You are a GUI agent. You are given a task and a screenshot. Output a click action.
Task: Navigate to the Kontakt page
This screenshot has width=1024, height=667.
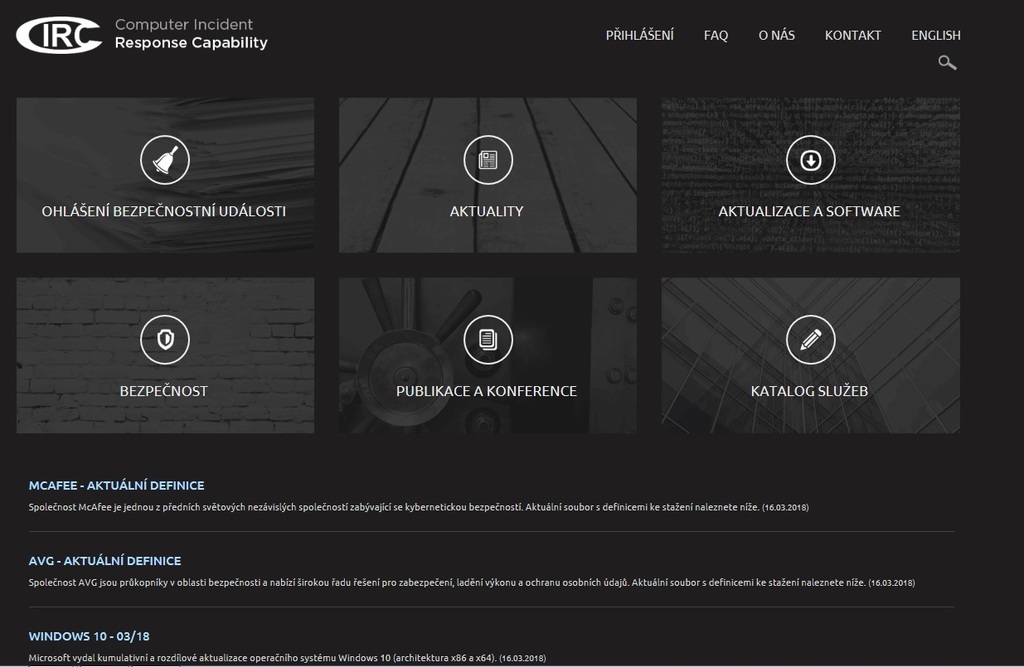853,35
